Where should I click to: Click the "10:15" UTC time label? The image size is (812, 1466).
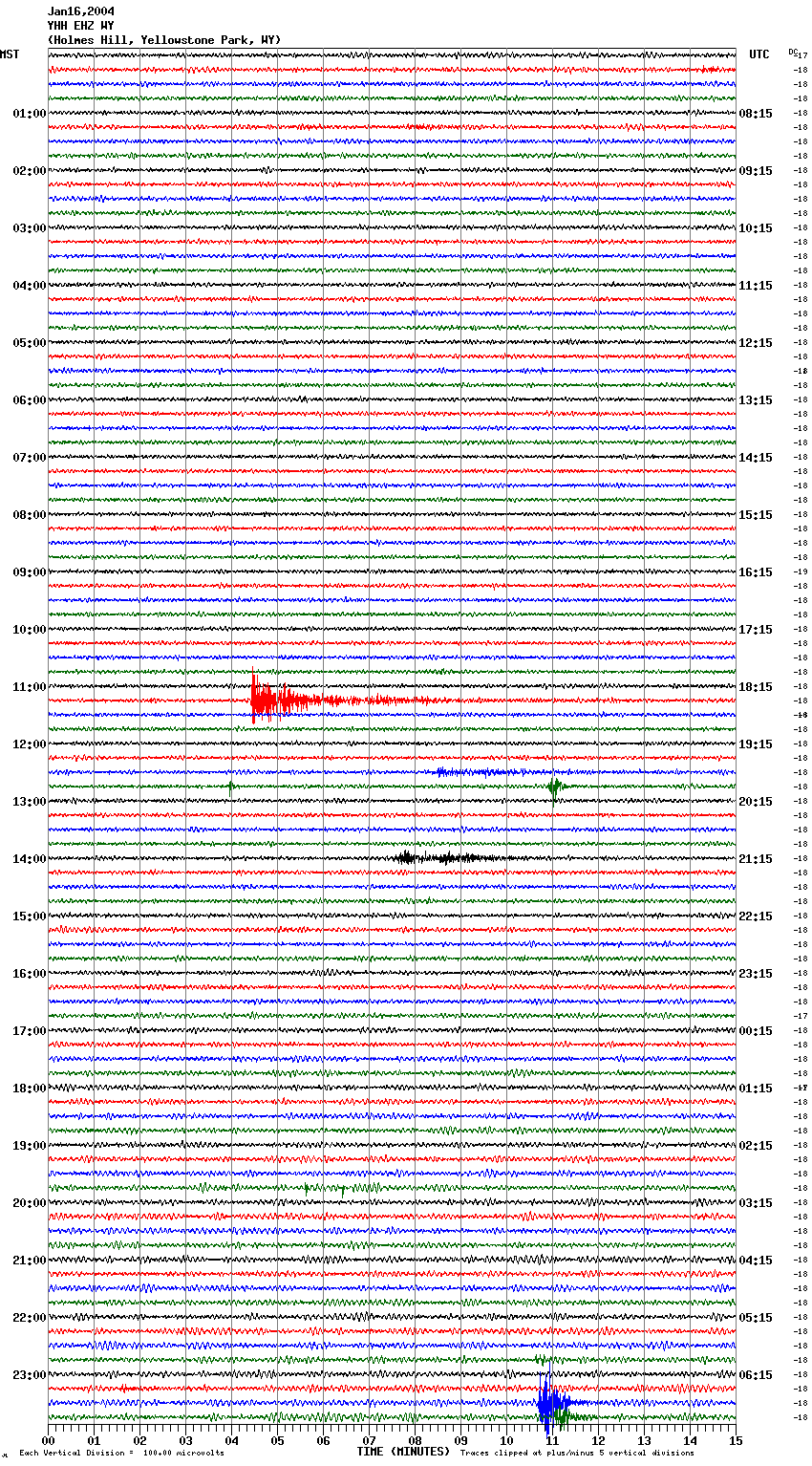756,228
